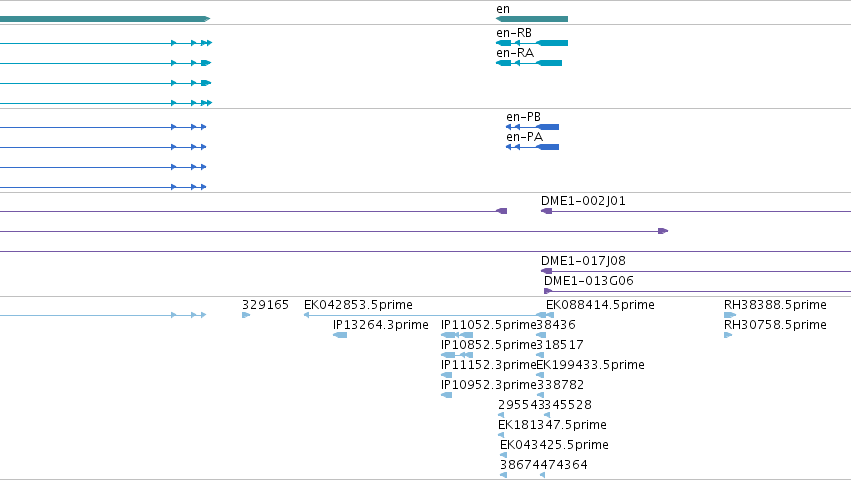Select the en-RB transcript label
The height and width of the screenshot is (480, 851).
[514, 33]
